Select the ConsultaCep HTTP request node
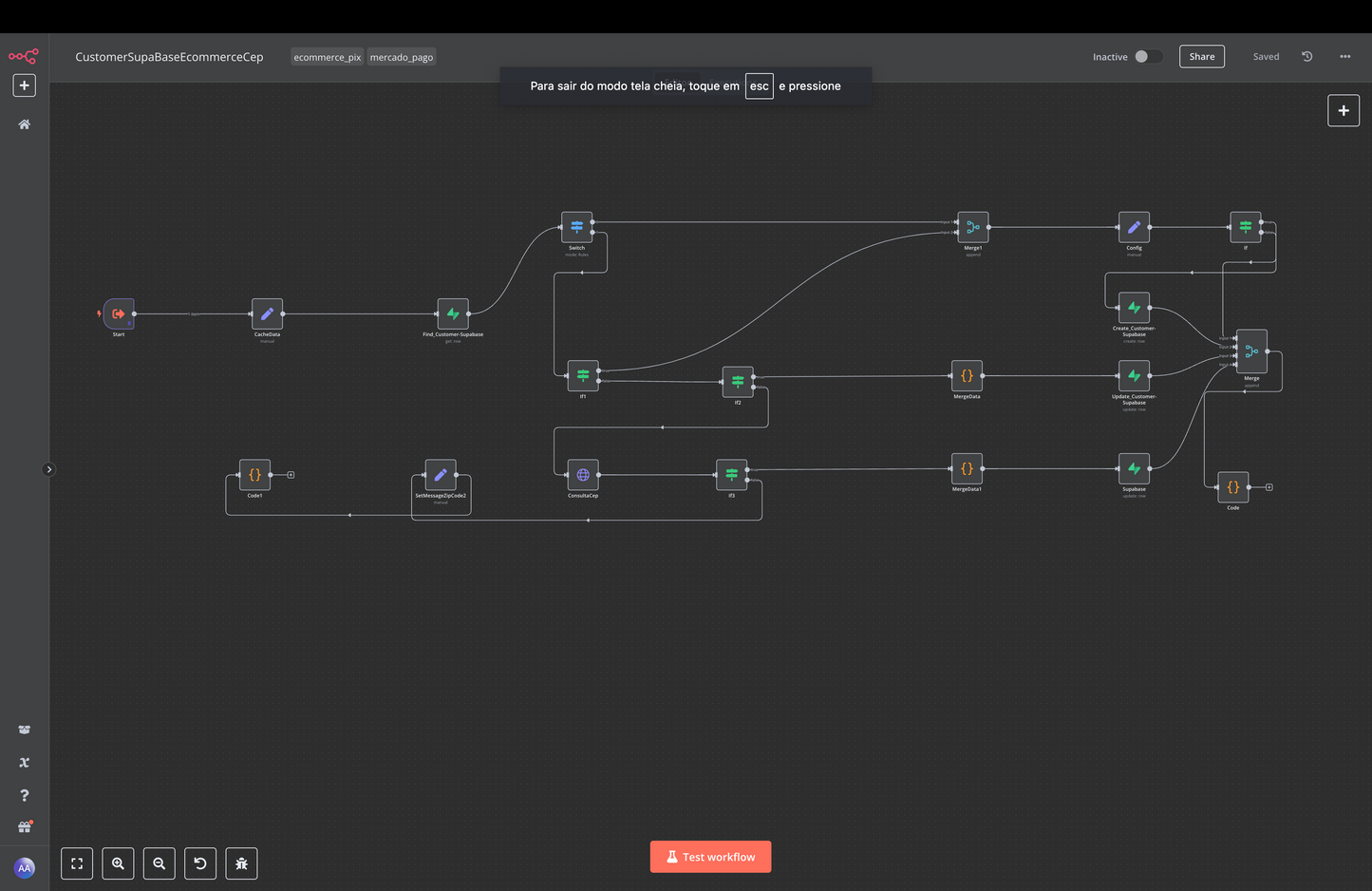 coord(583,475)
